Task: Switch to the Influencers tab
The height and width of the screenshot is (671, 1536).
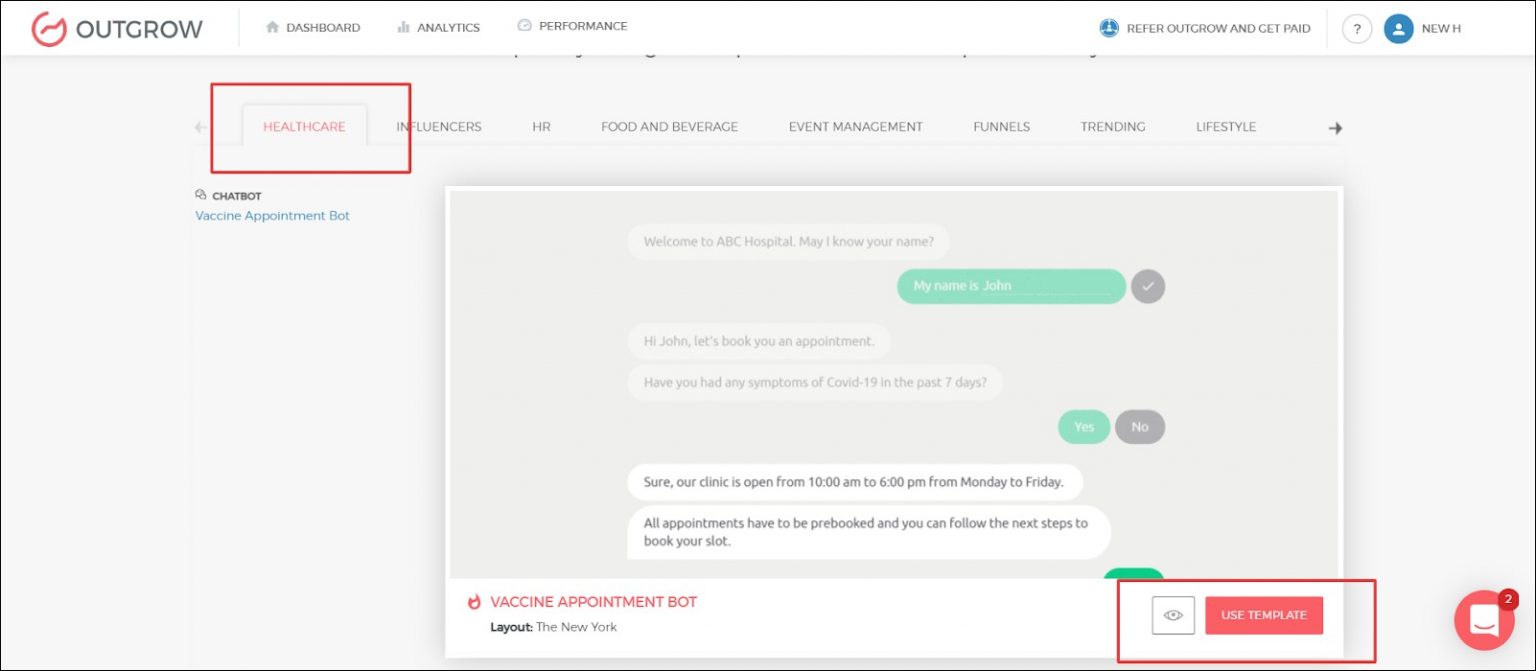Action: [x=439, y=127]
